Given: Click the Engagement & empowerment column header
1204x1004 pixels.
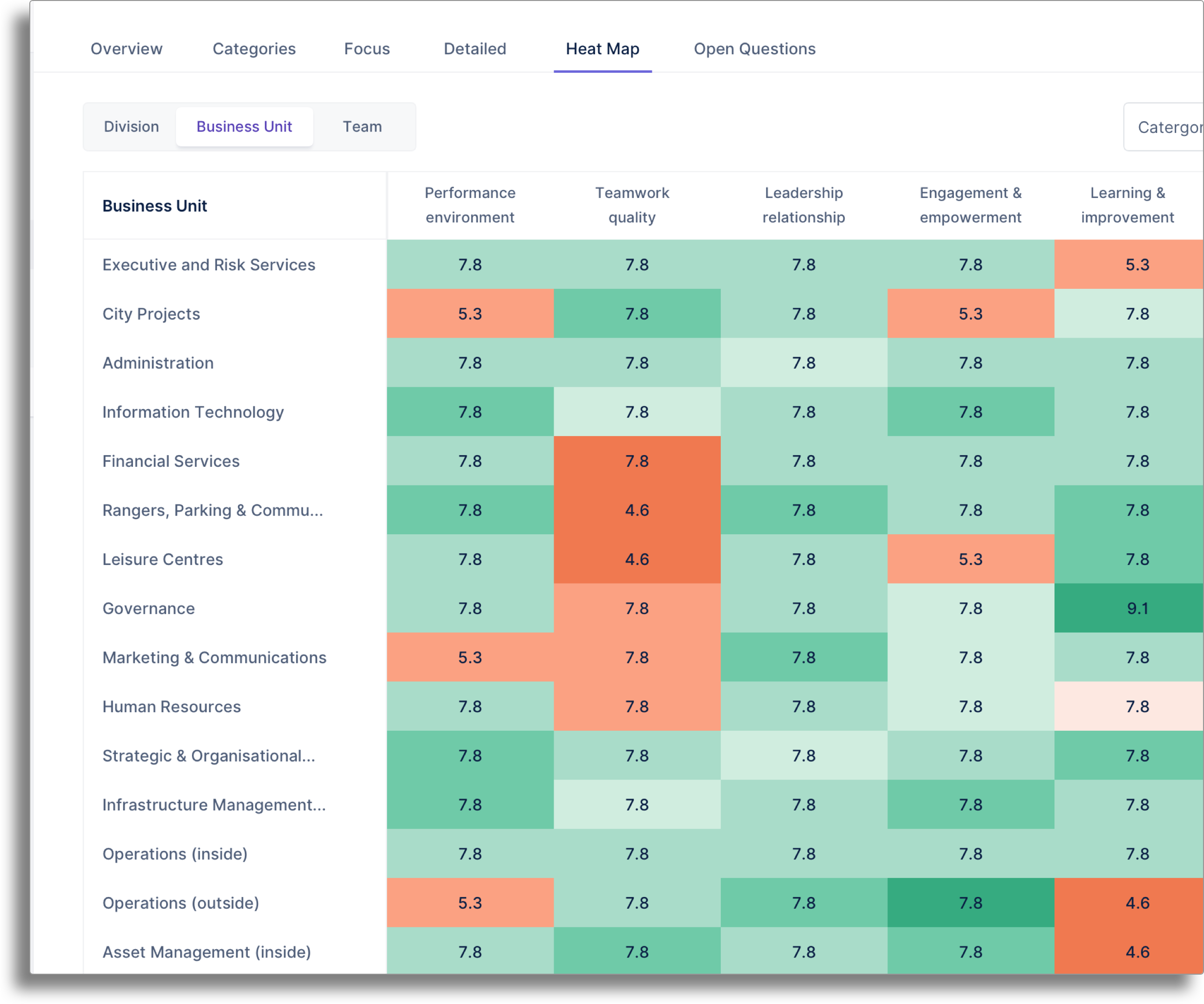Looking at the screenshot, I should pyautogui.click(x=970, y=205).
